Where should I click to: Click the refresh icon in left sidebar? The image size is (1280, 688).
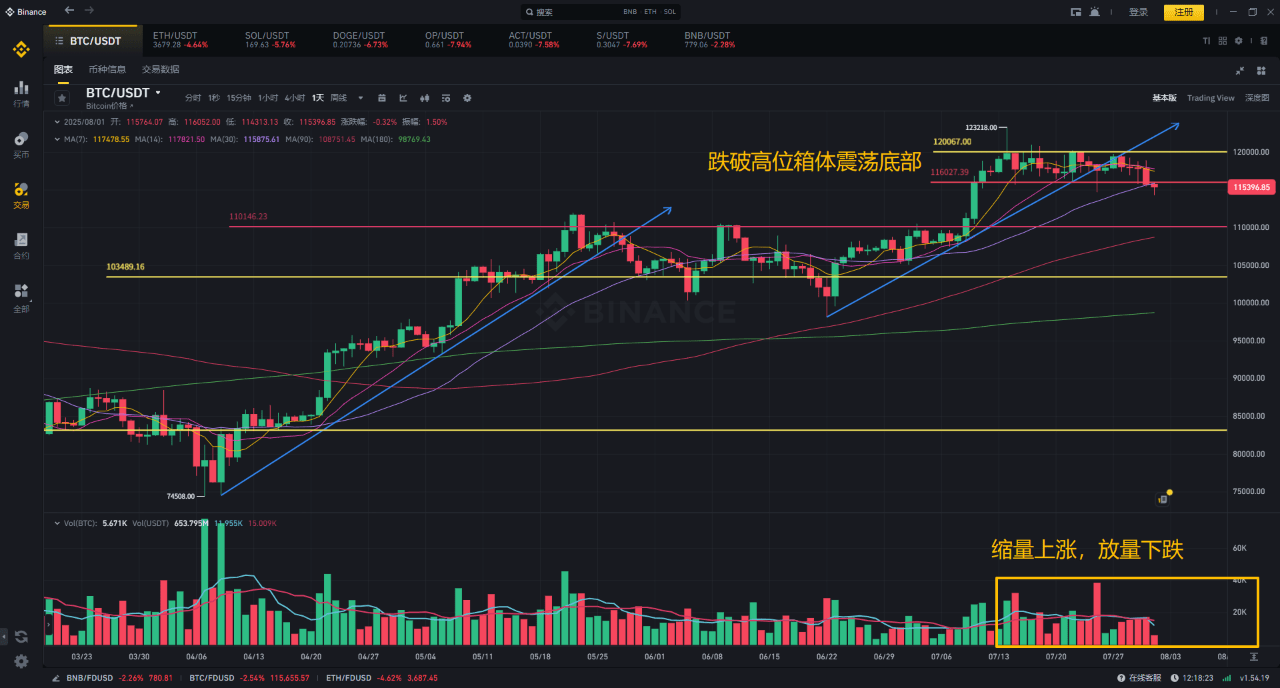pyautogui.click(x=21, y=636)
